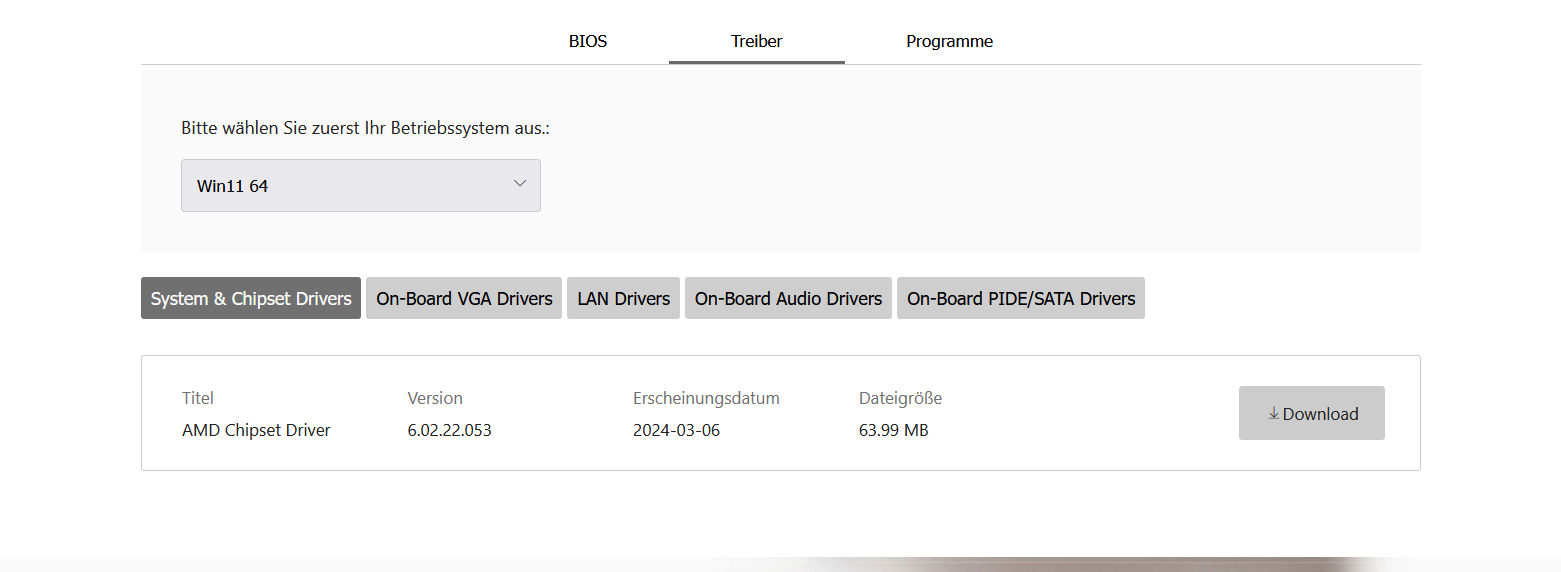Click the 63.99 MB file size
Viewport: 1561px width, 572px height.
pyautogui.click(x=893, y=431)
